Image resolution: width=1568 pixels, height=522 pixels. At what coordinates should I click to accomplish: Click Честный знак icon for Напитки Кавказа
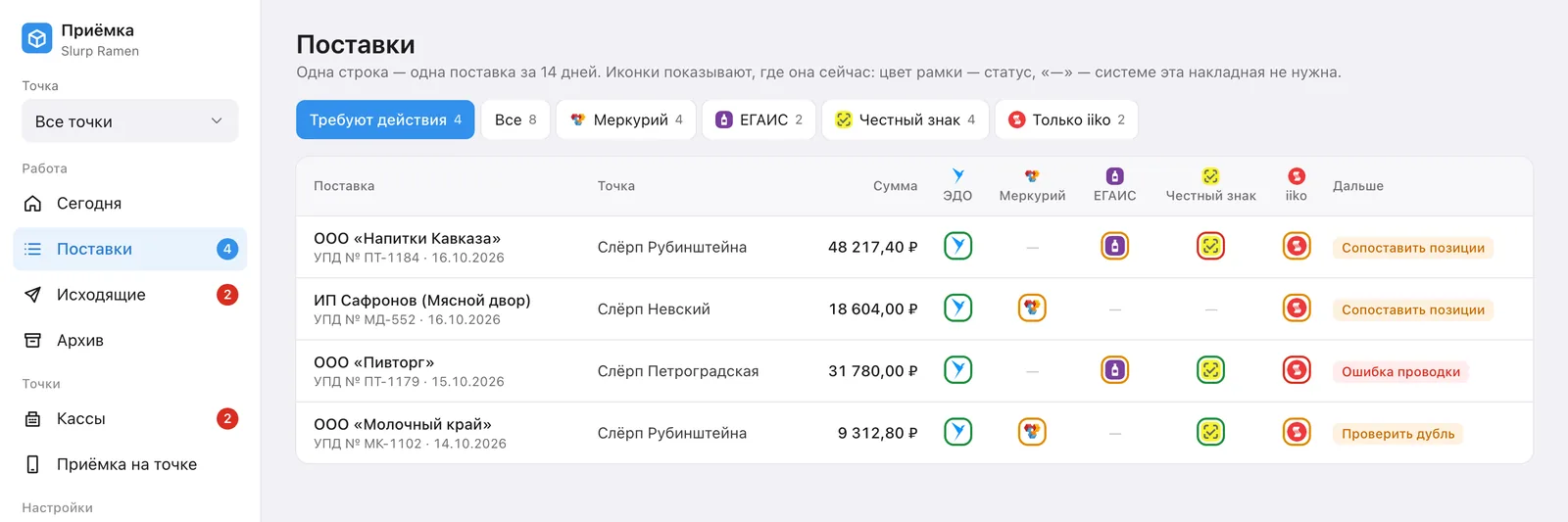pos(1210,246)
